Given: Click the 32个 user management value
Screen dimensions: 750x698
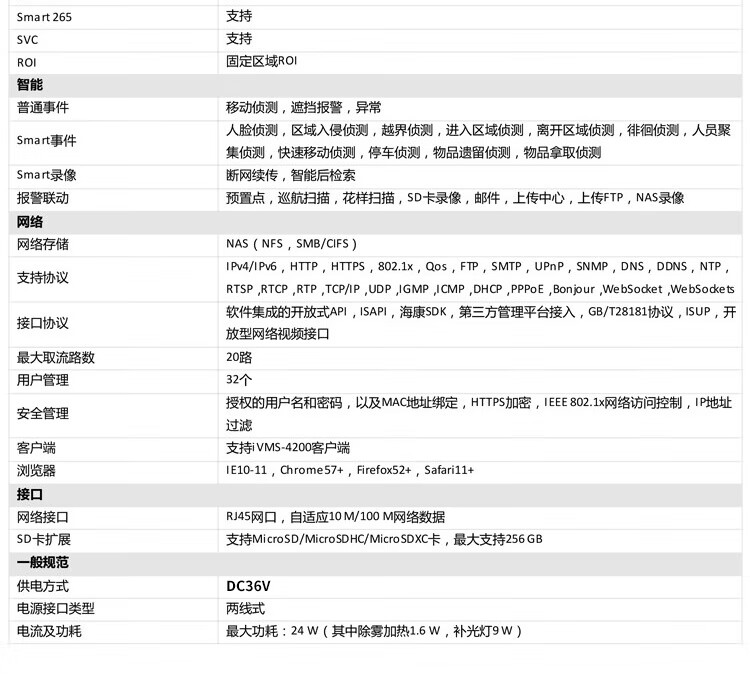Looking at the screenshot, I should coord(238,380).
